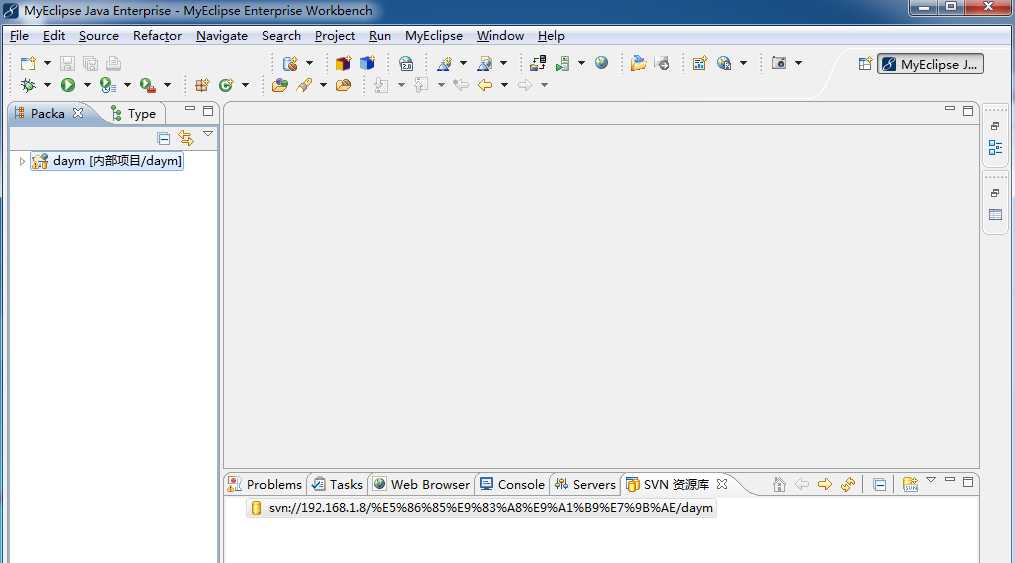
Task: Open the New wizard dropdown arrow
Action: coord(47,63)
